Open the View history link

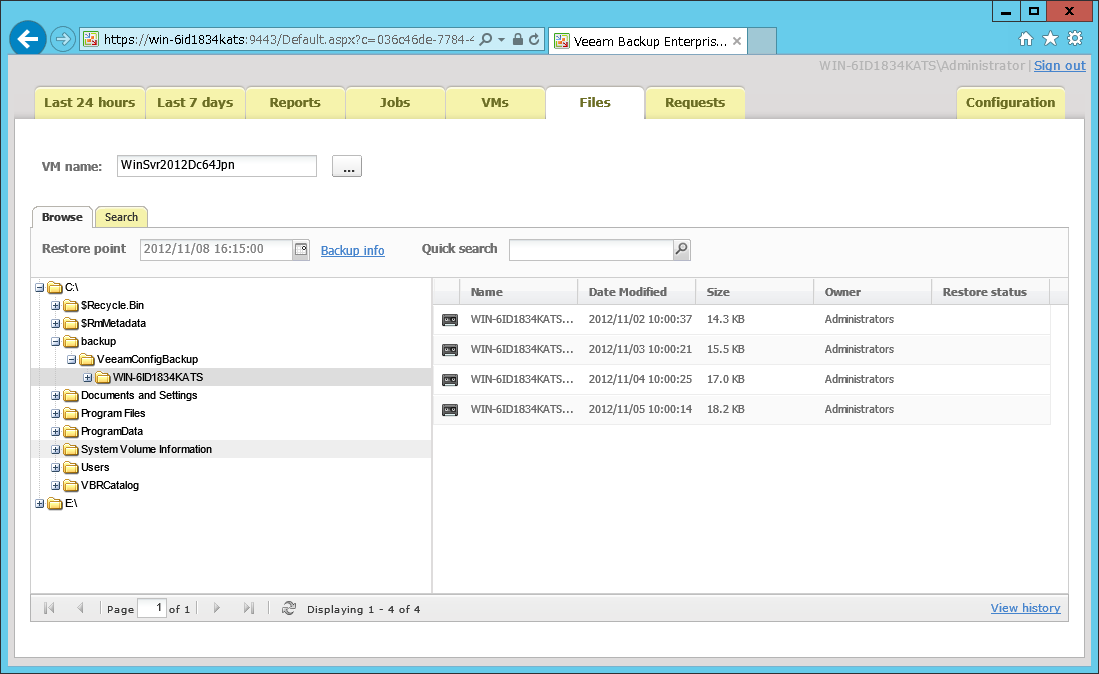pyautogui.click(x=1025, y=608)
